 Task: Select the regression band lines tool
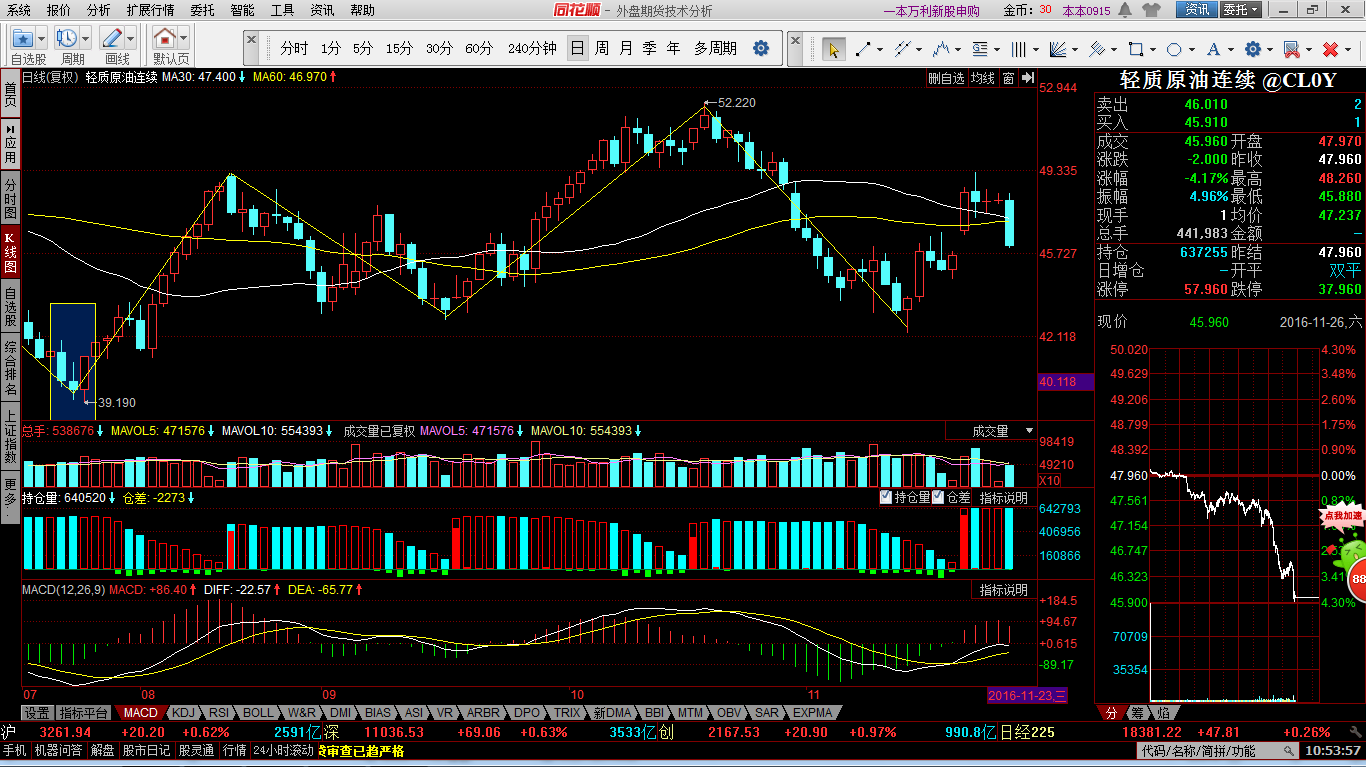pyautogui.click(x=1096, y=48)
